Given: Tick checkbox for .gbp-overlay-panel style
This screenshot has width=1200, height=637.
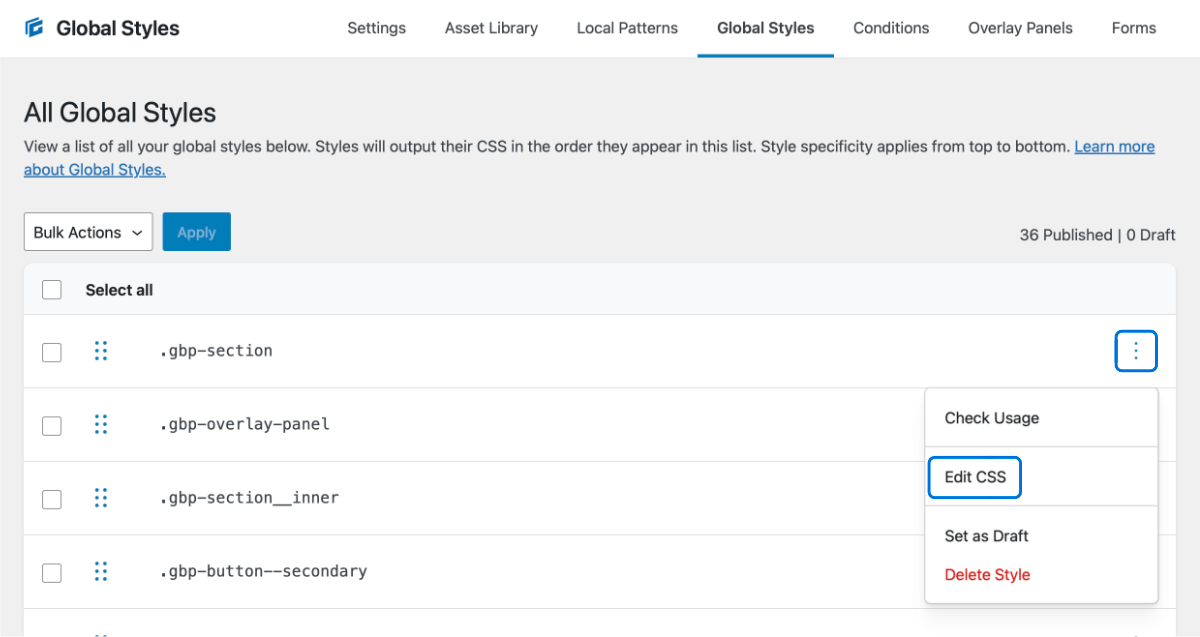Looking at the screenshot, I should pyautogui.click(x=52, y=426).
